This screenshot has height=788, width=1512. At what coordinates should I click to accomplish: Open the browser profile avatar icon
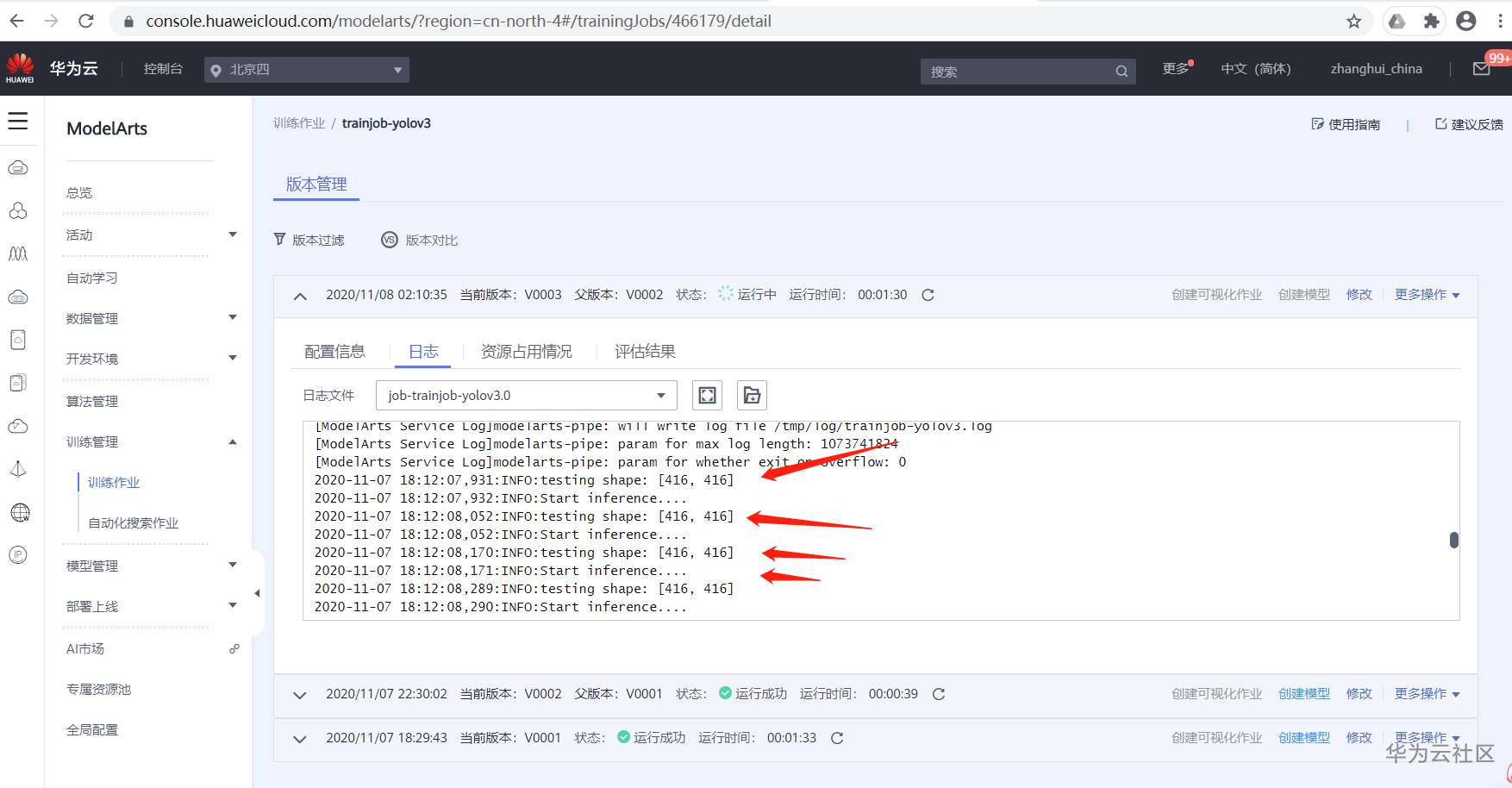tap(1466, 22)
